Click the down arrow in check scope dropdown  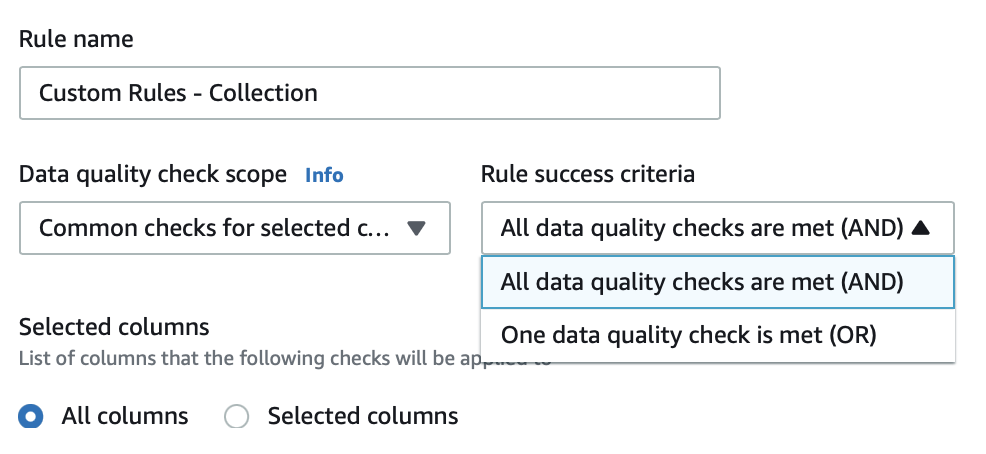pyautogui.click(x=417, y=228)
